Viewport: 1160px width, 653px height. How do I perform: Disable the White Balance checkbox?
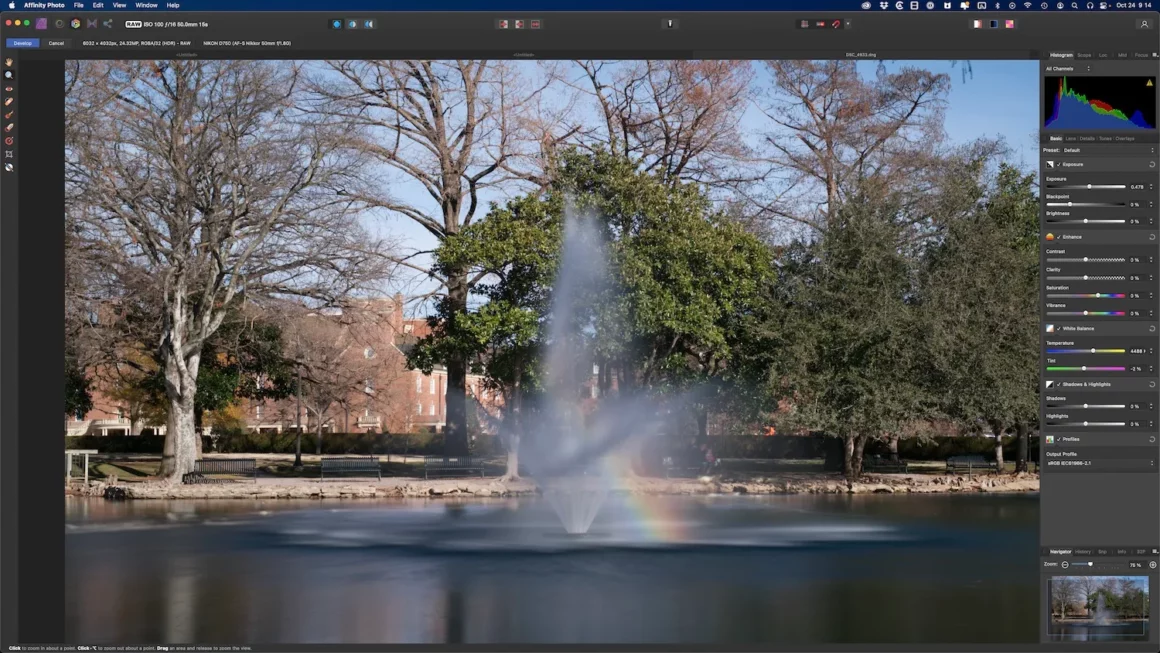(x=1059, y=328)
